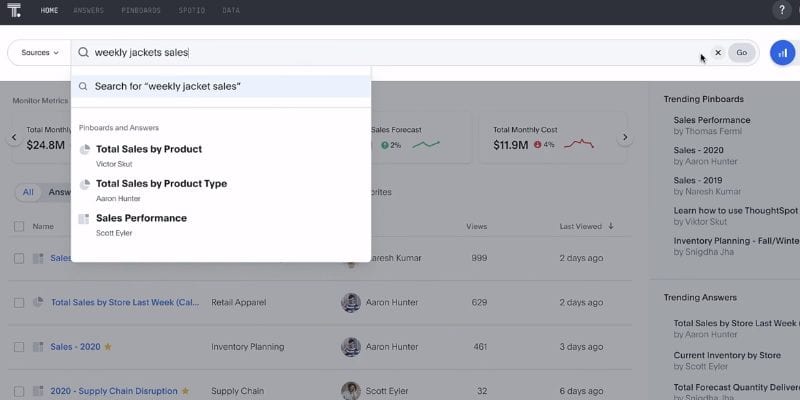The image size is (800, 400).
Task: Open the Sources dropdown
Action: (40, 53)
